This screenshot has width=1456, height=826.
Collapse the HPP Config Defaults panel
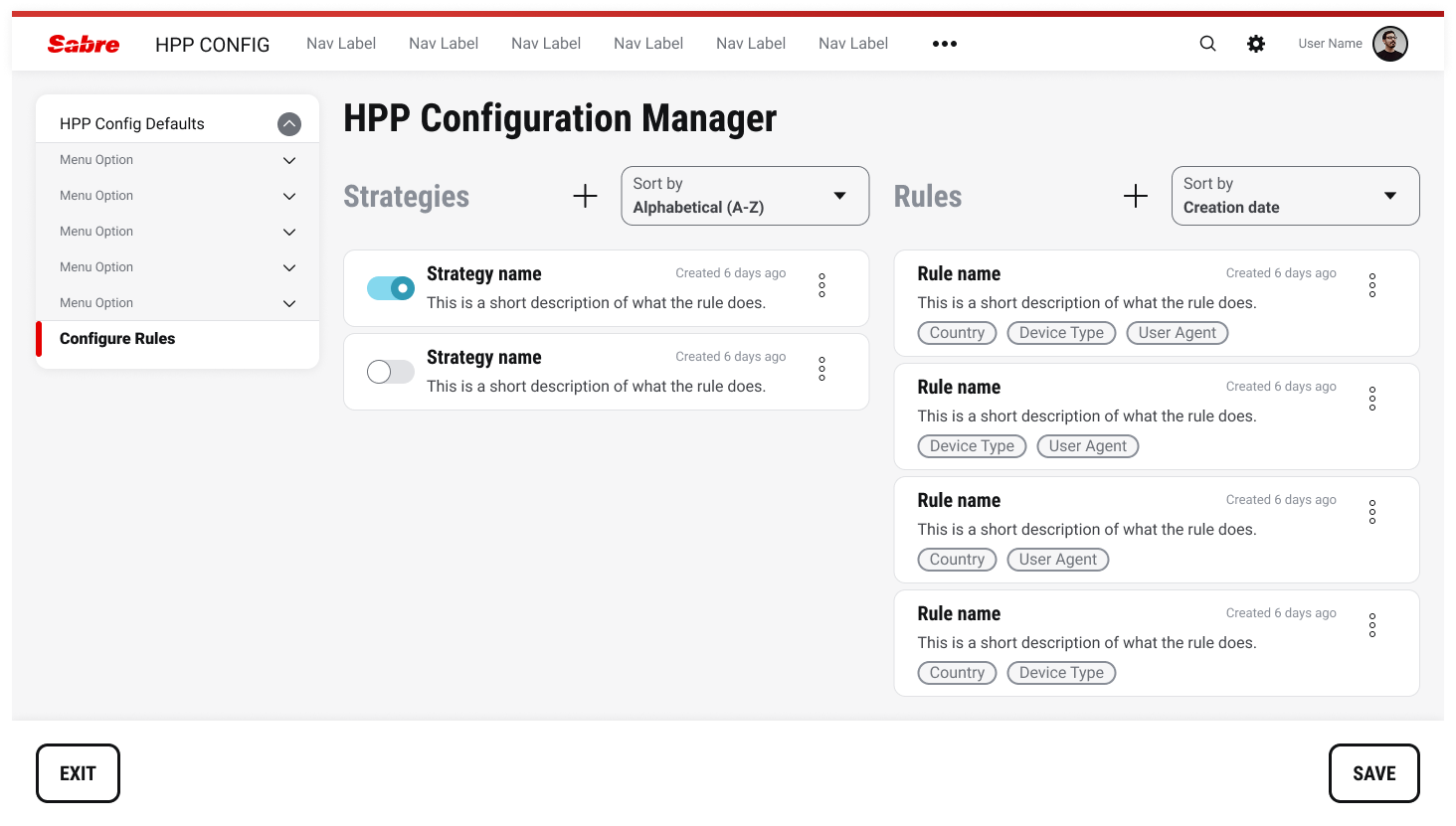[289, 124]
